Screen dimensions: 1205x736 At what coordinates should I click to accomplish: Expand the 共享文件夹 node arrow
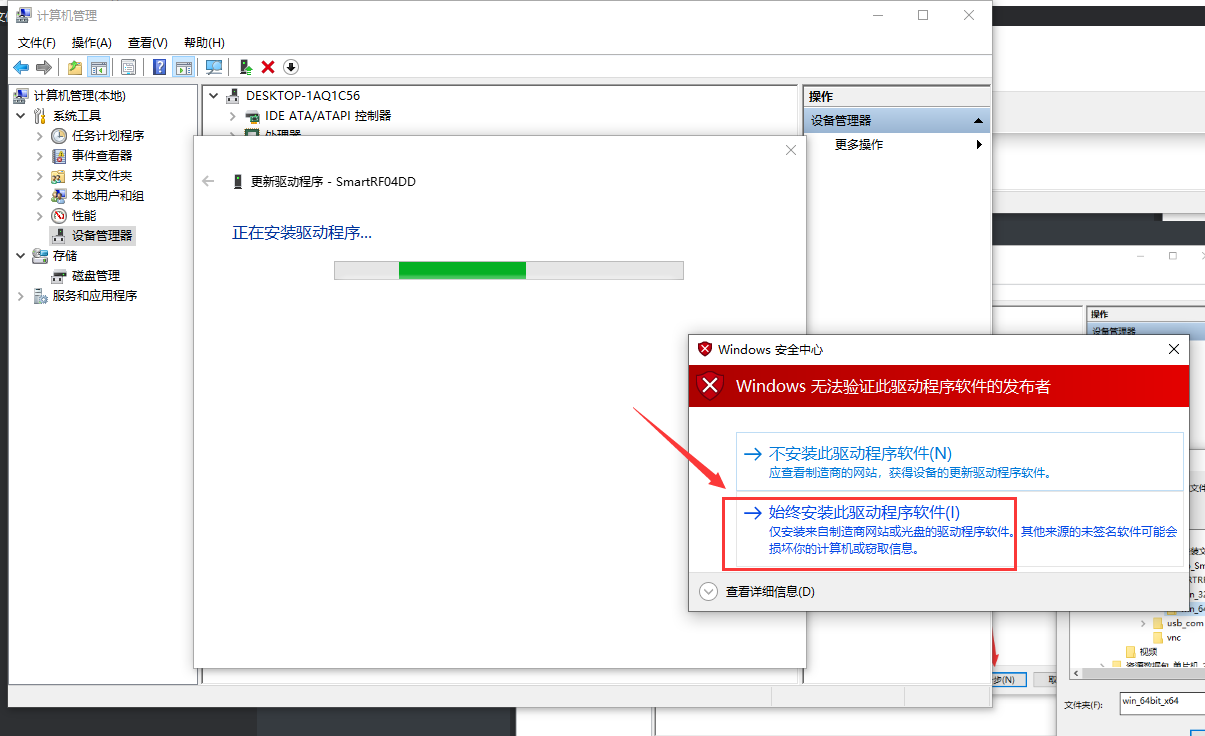pos(40,176)
